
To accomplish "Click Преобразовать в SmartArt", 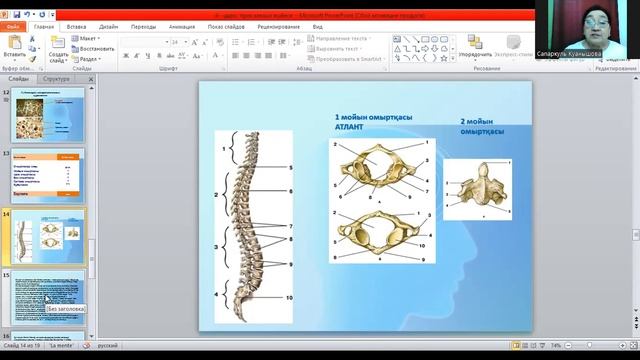I will (x=346, y=59).
